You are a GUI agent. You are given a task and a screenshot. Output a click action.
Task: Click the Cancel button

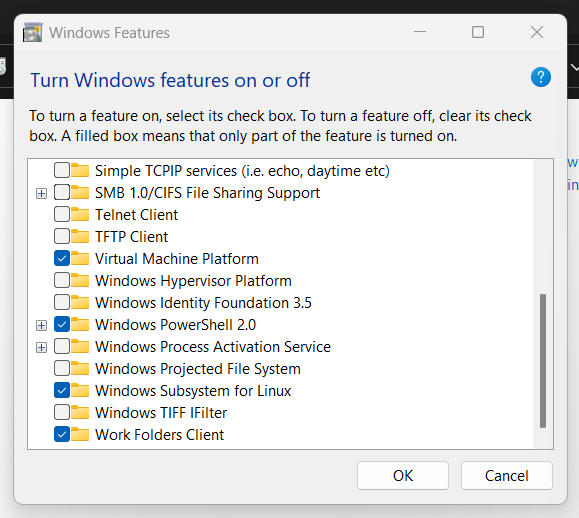coord(507,476)
